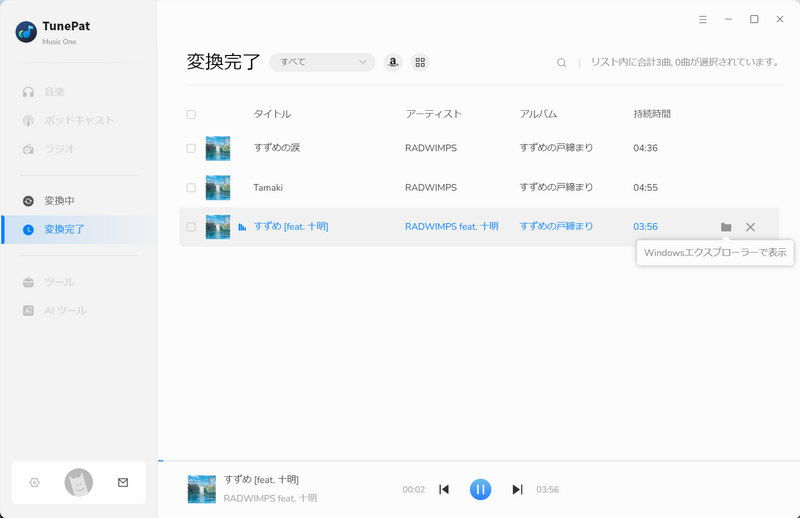Open the hamburger menu icon
The height and width of the screenshot is (518, 800).
(x=703, y=19)
